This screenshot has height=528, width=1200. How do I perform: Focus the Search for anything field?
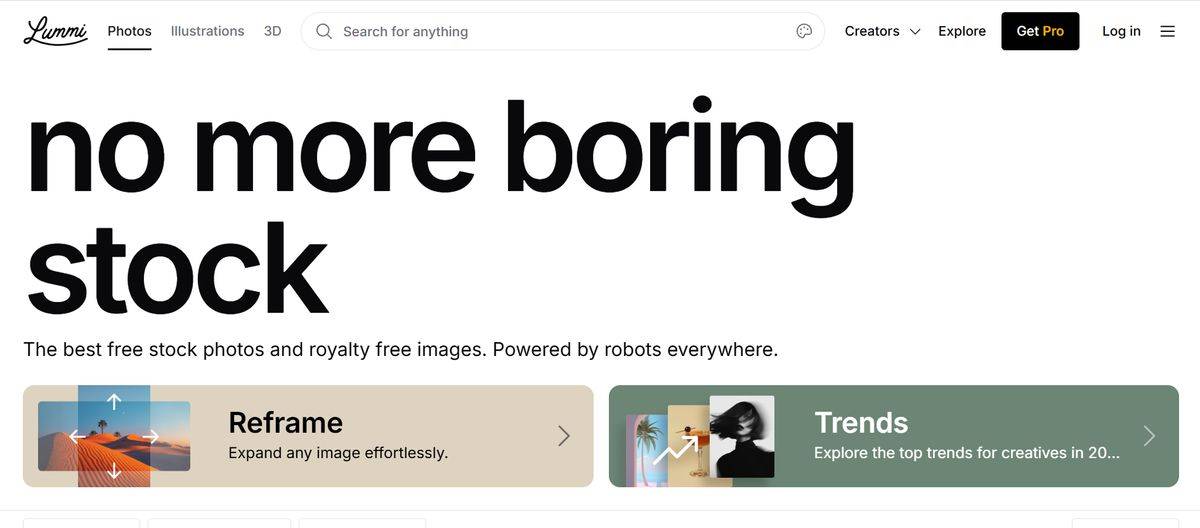pos(563,31)
